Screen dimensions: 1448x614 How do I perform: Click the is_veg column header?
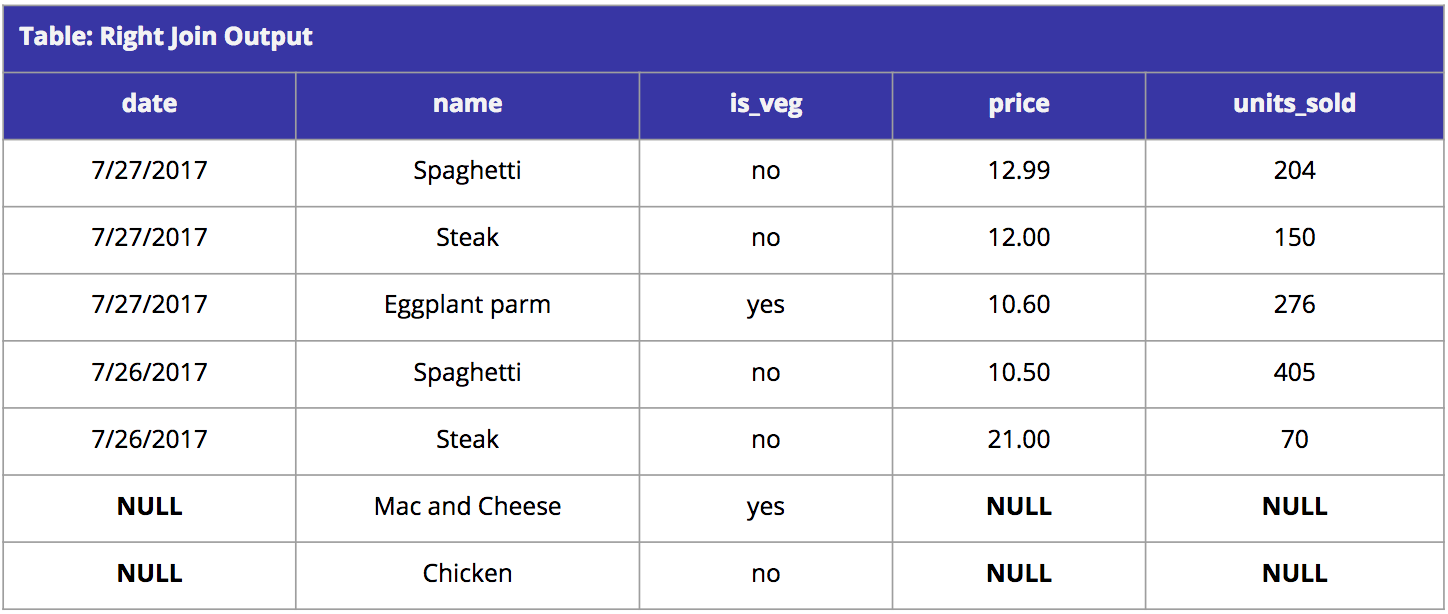click(765, 104)
